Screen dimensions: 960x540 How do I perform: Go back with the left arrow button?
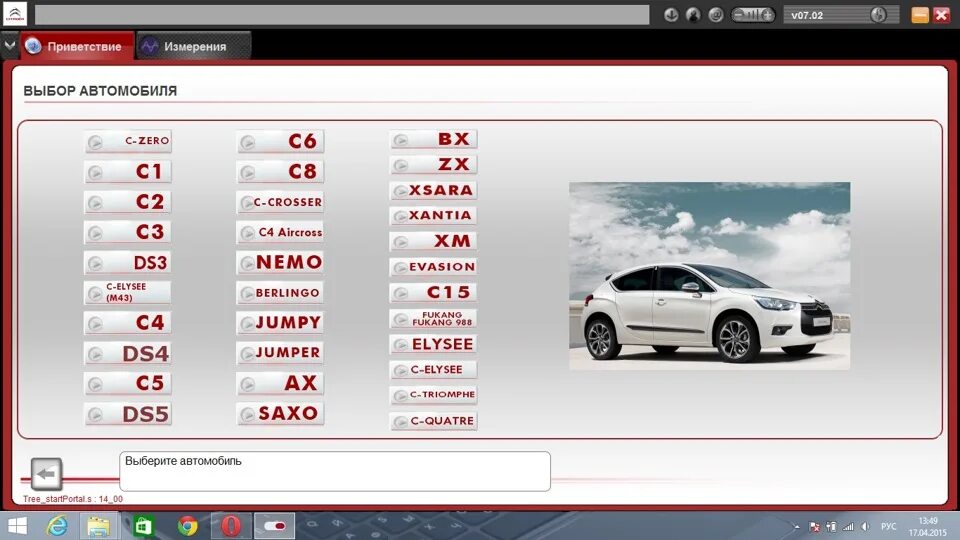tap(47, 474)
